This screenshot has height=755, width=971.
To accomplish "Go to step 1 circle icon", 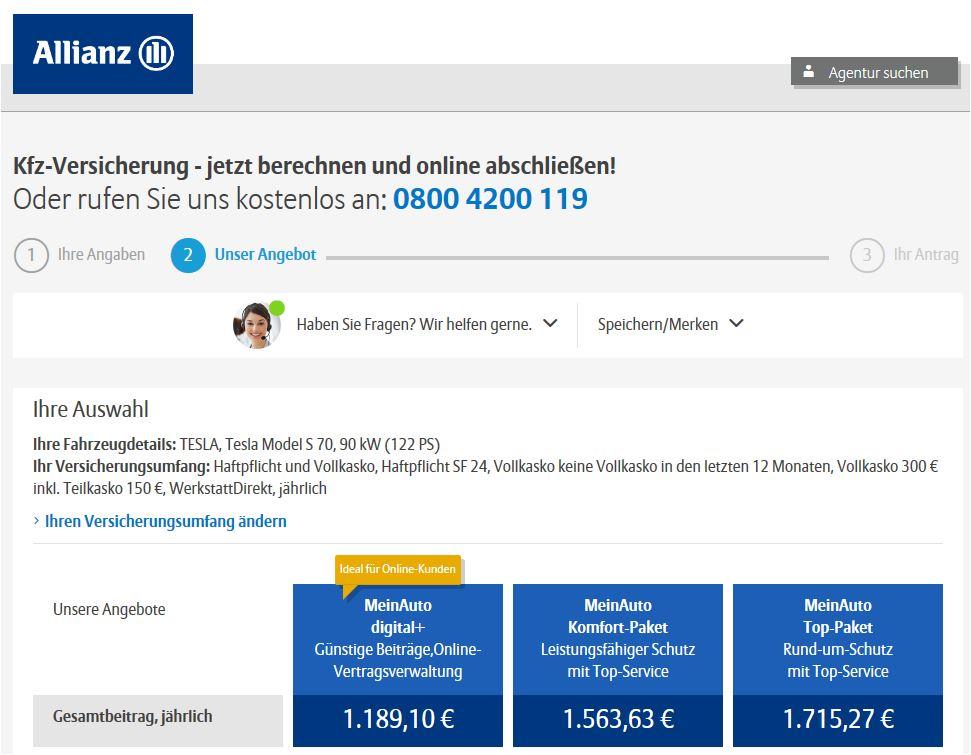I will click(31, 255).
